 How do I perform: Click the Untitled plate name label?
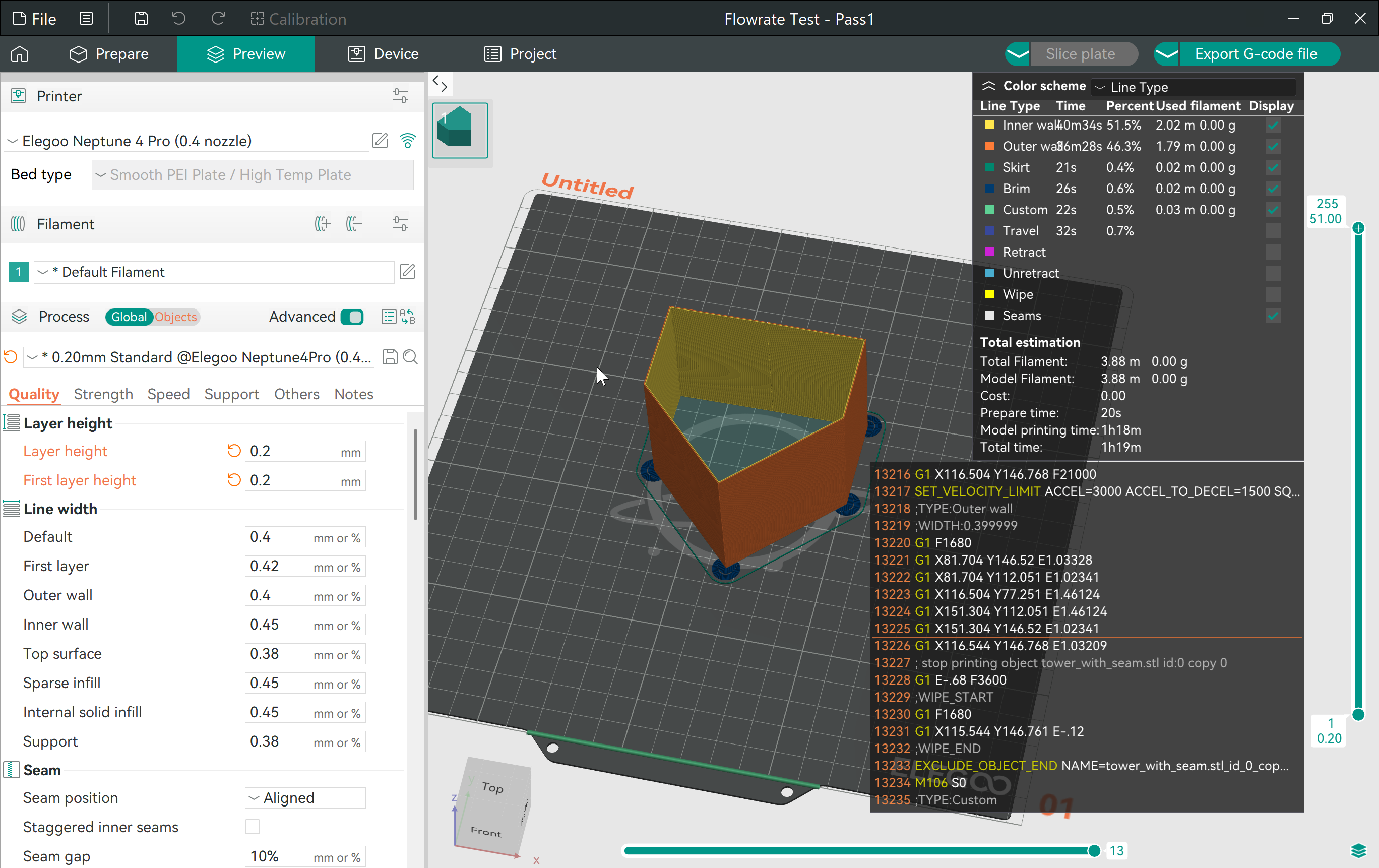pos(588,186)
